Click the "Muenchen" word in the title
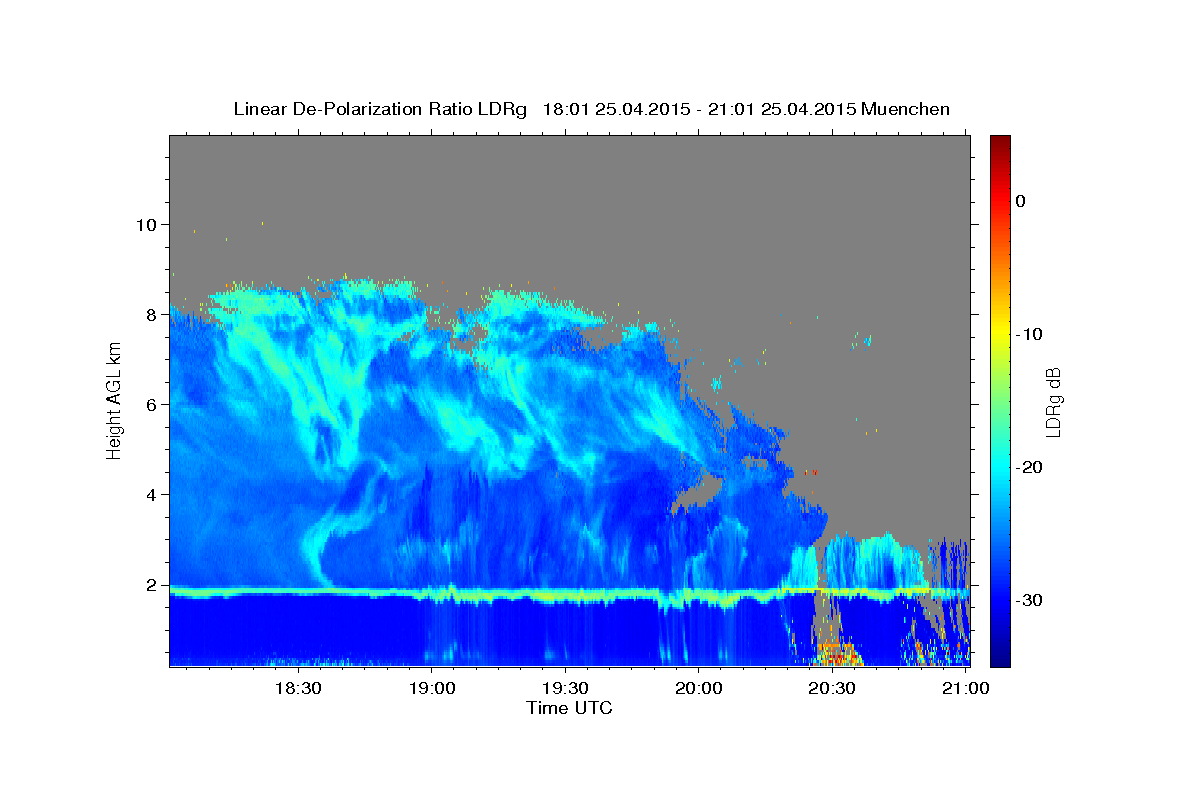Image resolution: width=1200 pixels, height=800 pixels. pos(906,109)
